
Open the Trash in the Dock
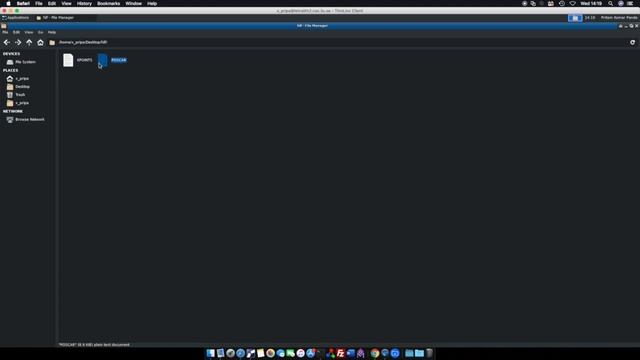point(429,353)
